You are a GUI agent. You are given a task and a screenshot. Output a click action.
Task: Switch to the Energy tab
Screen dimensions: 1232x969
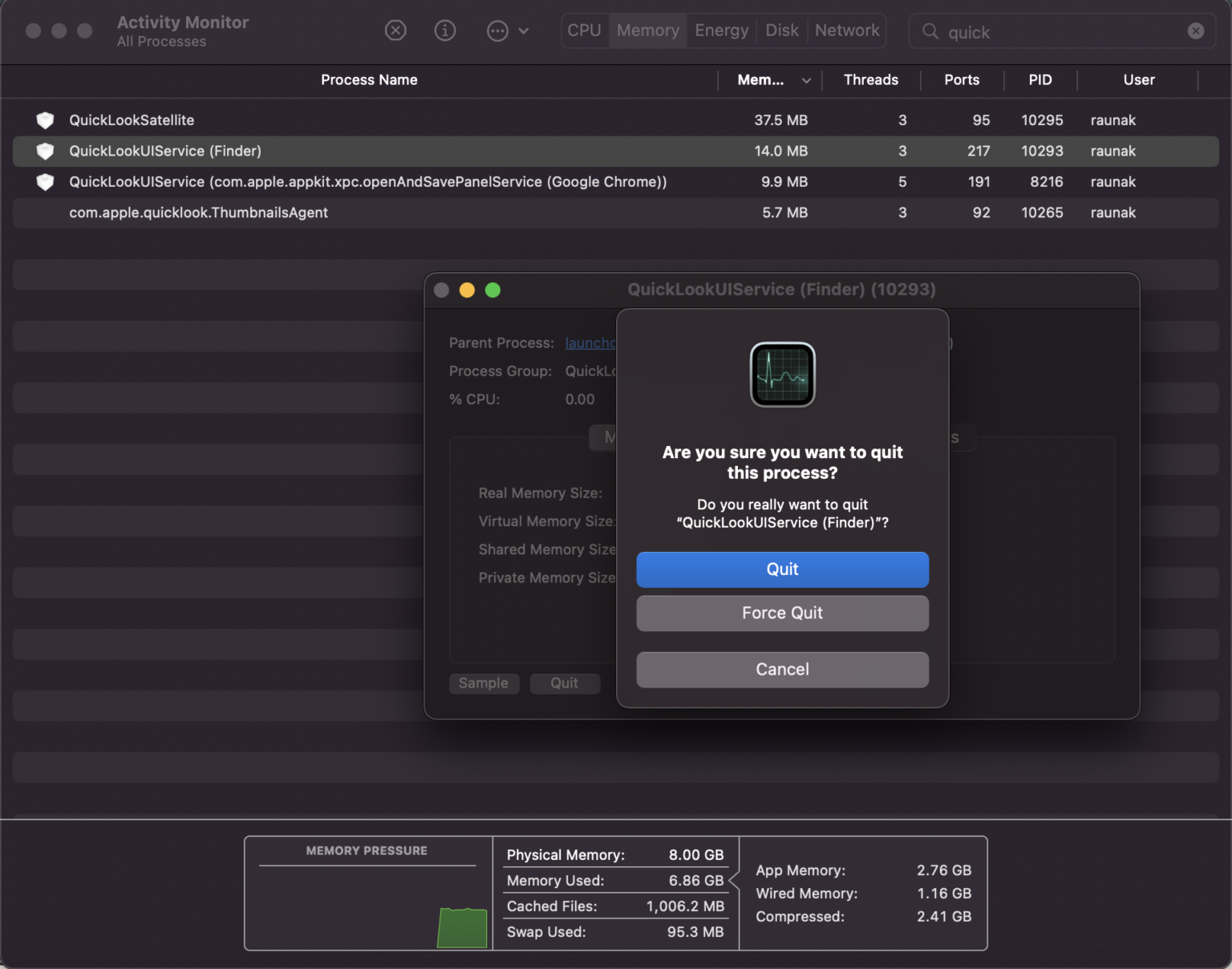(721, 30)
